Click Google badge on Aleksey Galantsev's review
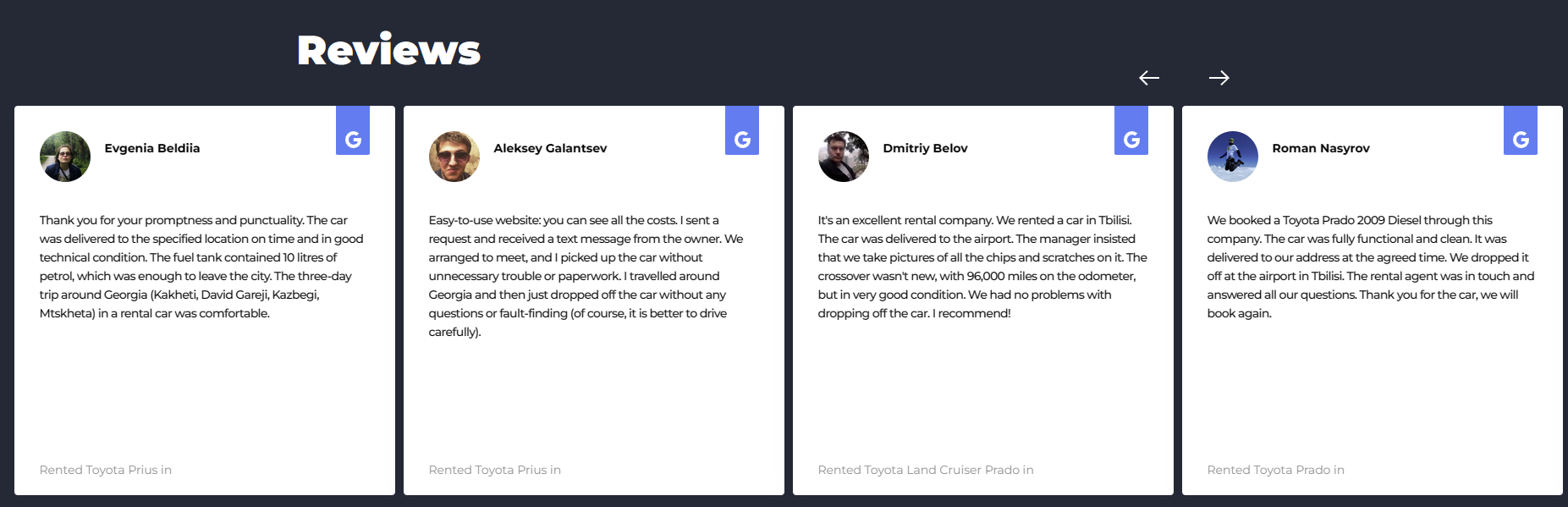 click(x=742, y=131)
